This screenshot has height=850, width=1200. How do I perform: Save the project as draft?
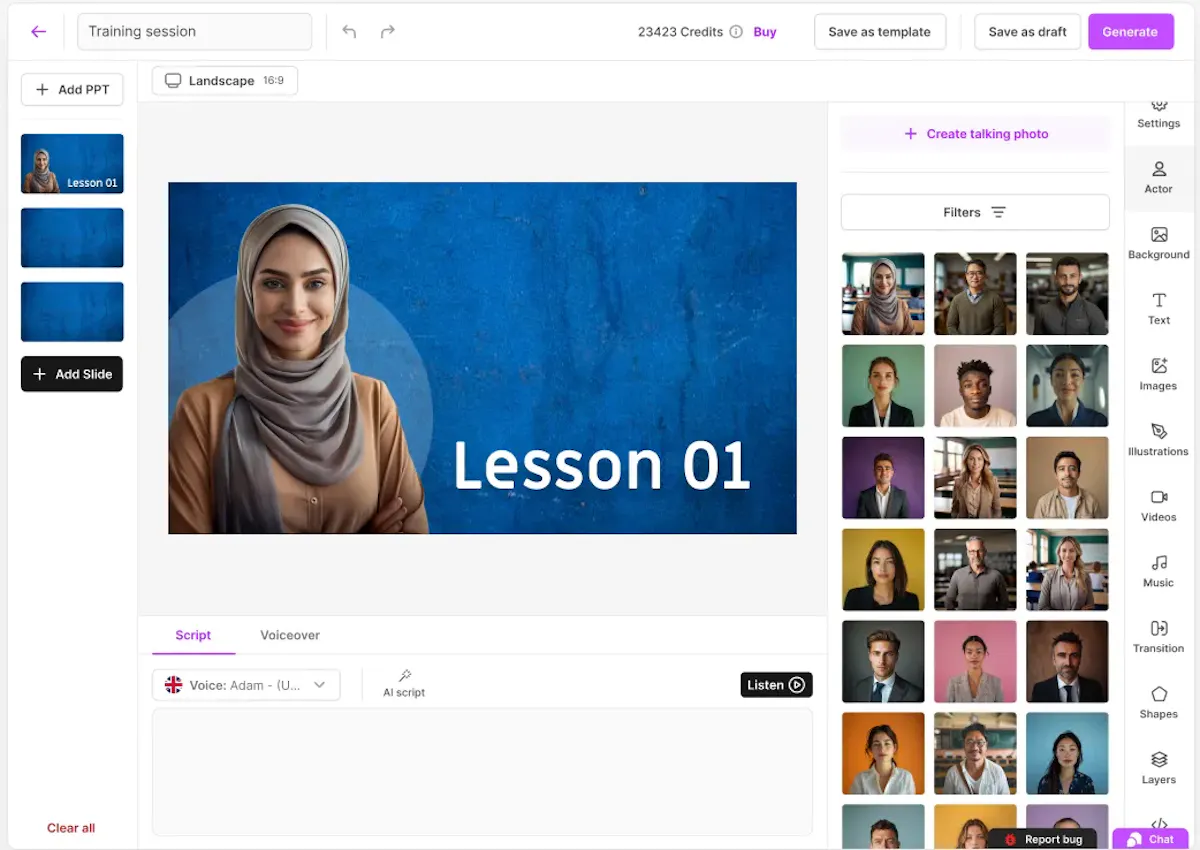(x=1027, y=32)
